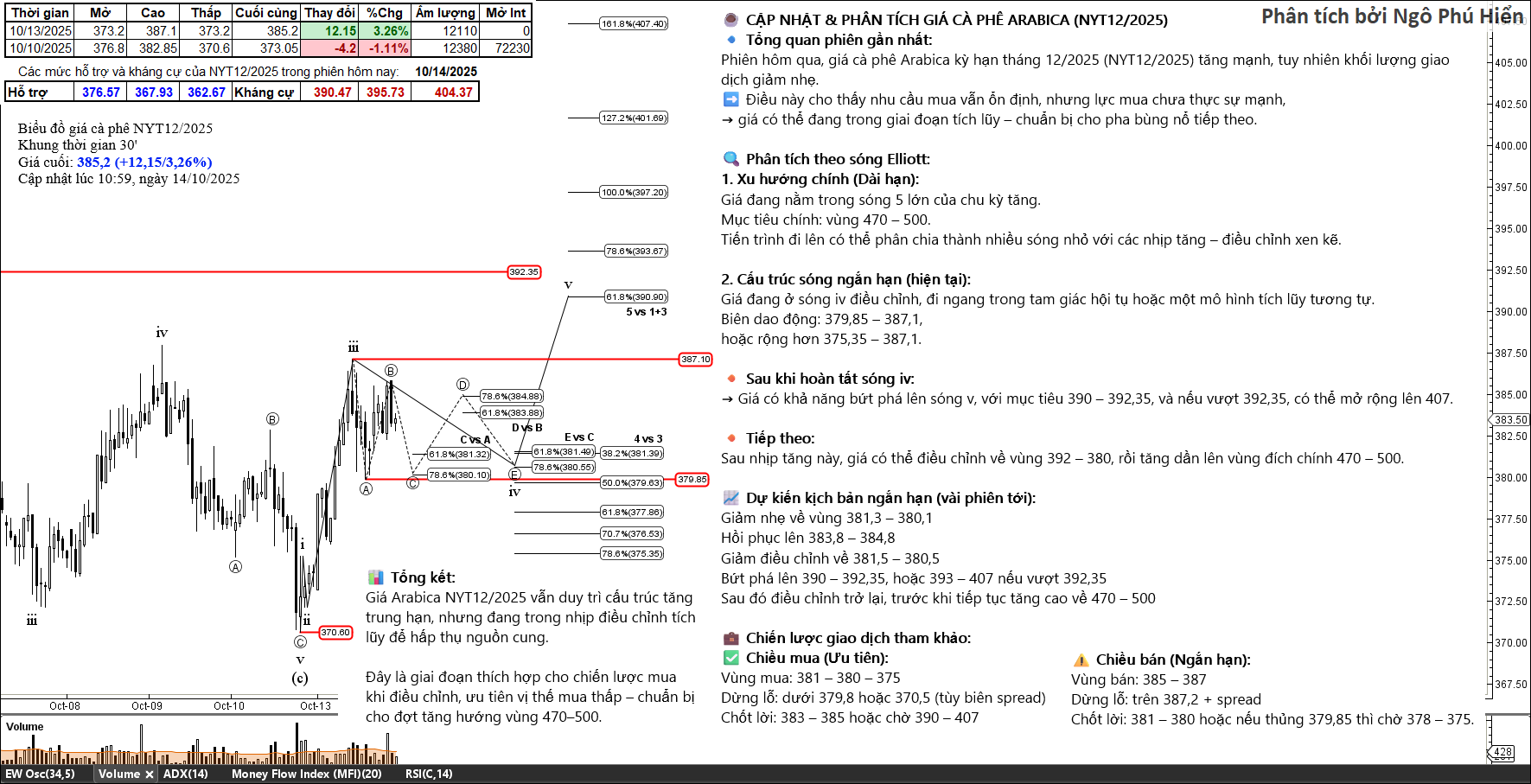This screenshot has width=1531, height=784.
Task: Click the 392.35 red price label
Action: [x=523, y=271]
